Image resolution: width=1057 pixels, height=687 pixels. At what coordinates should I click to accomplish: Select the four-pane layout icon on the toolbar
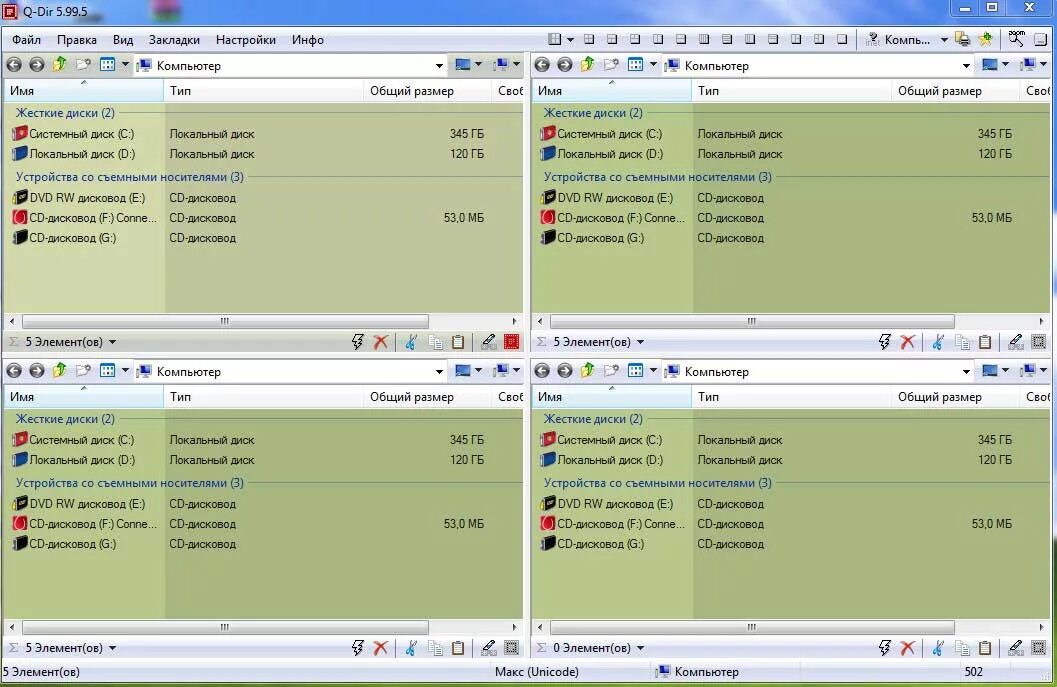pos(556,39)
